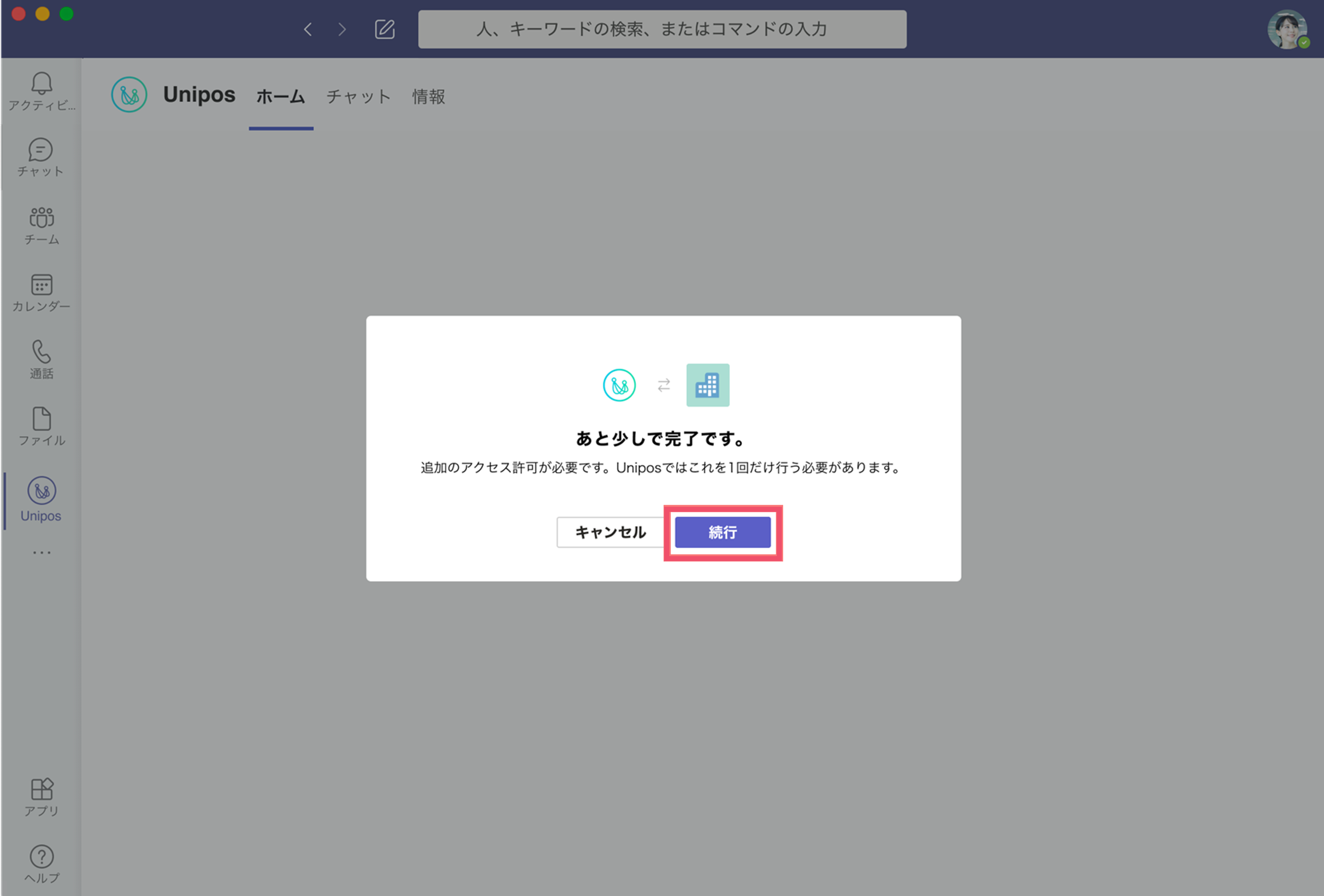Open the アプリ apps store icon
The width and height of the screenshot is (1324, 896).
(41, 797)
